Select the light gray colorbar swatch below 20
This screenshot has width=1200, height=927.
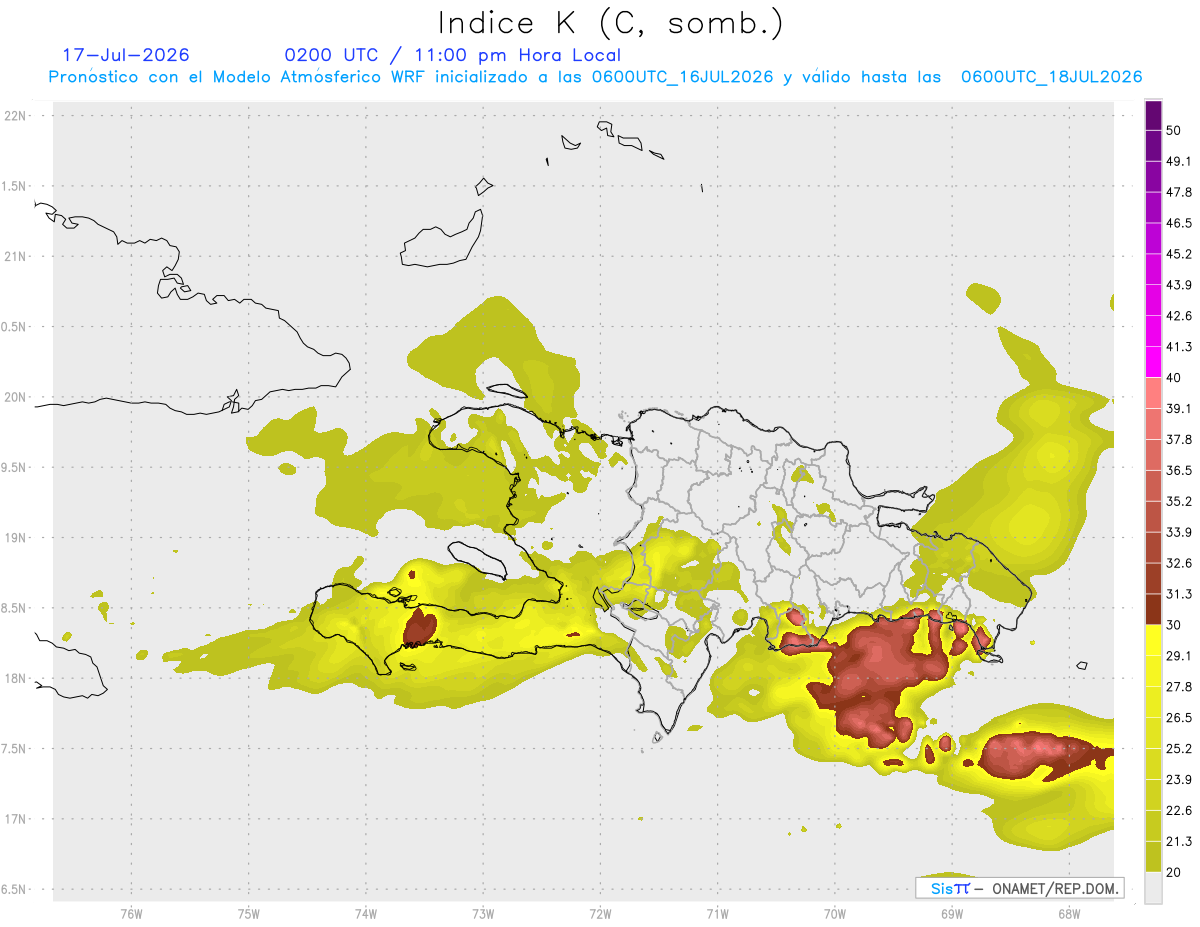pos(1153,887)
